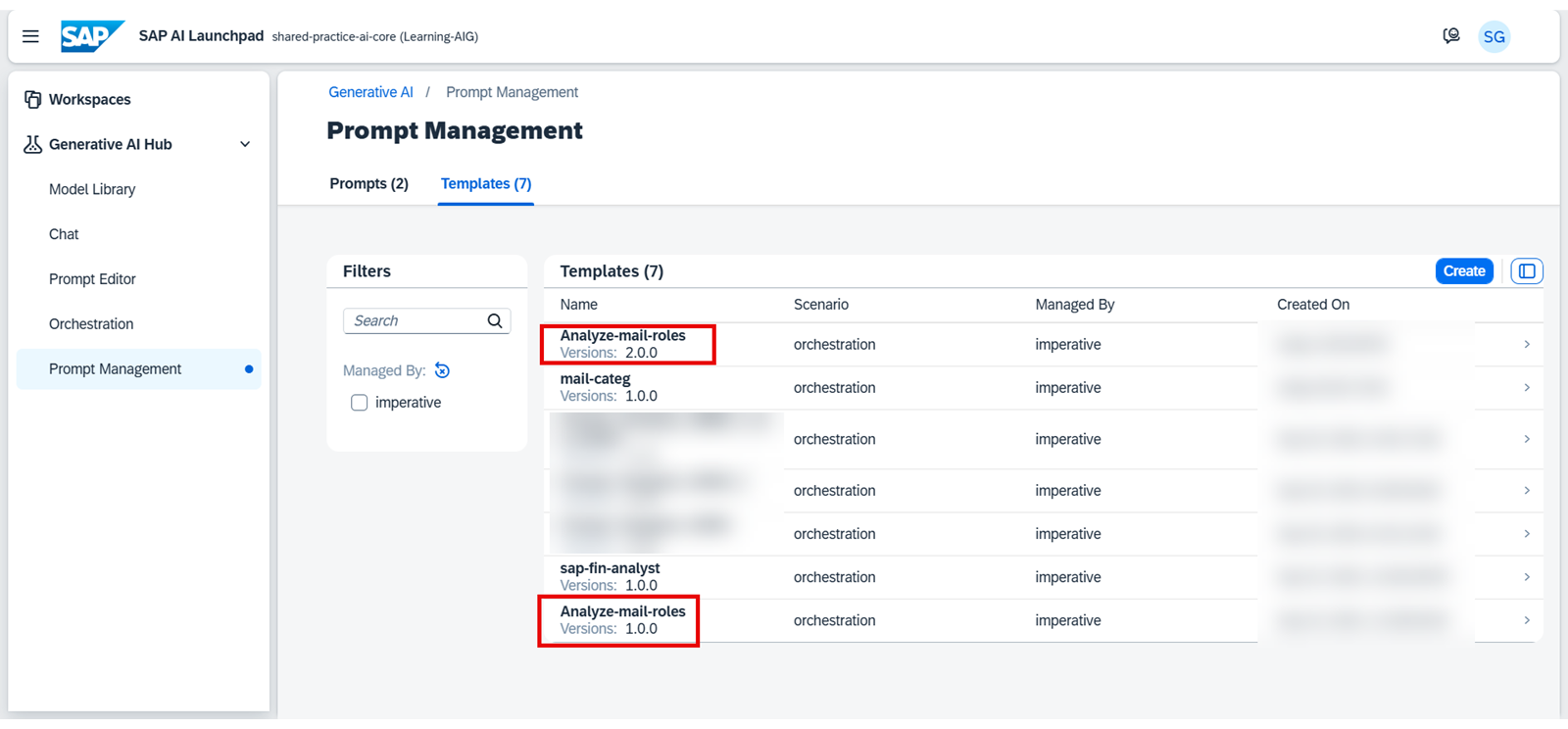Click the Managed By column header

pos(1075,305)
